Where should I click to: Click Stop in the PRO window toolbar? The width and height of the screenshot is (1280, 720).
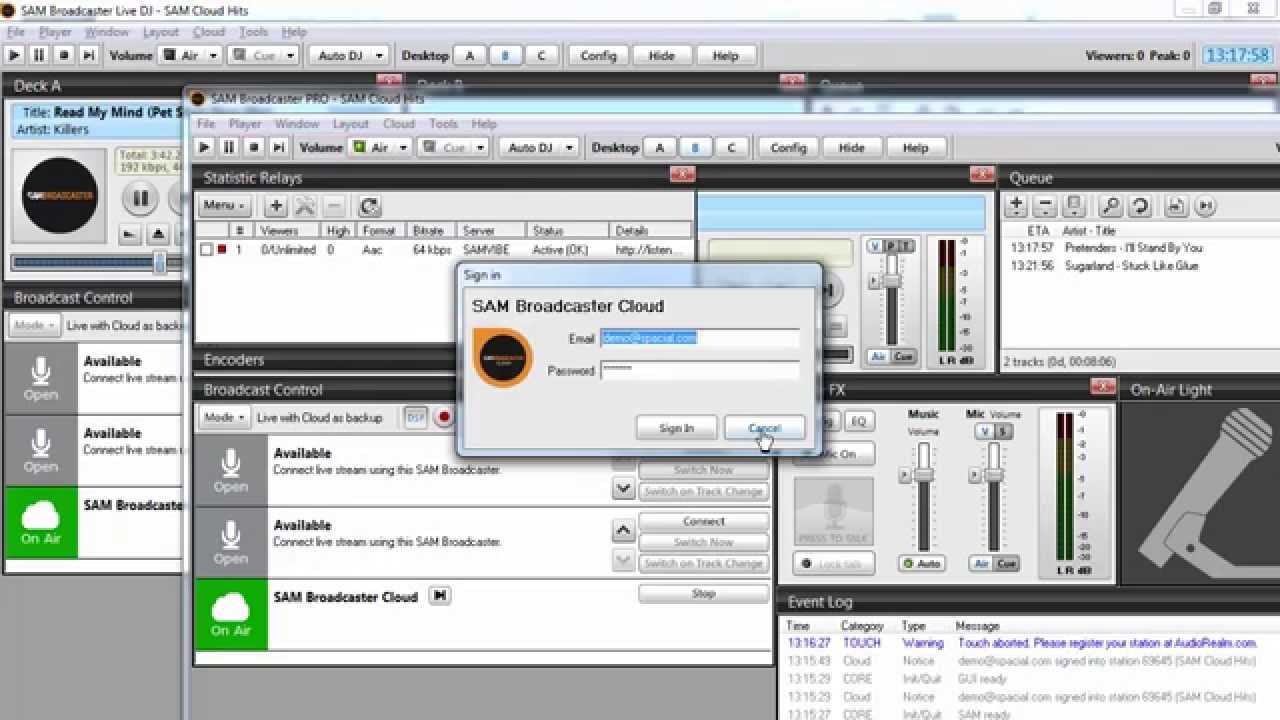pyautogui.click(x=254, y=147)
